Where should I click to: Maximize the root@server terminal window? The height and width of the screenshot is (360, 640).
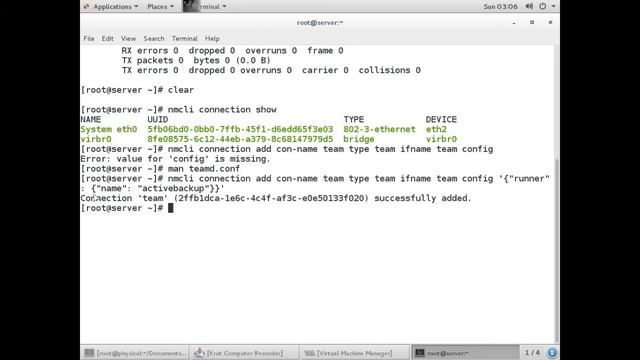(x=532, y=22)
